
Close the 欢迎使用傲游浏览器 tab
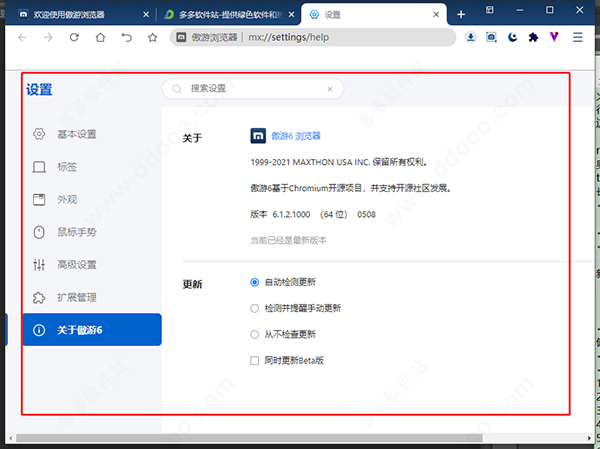click(146, 15)
